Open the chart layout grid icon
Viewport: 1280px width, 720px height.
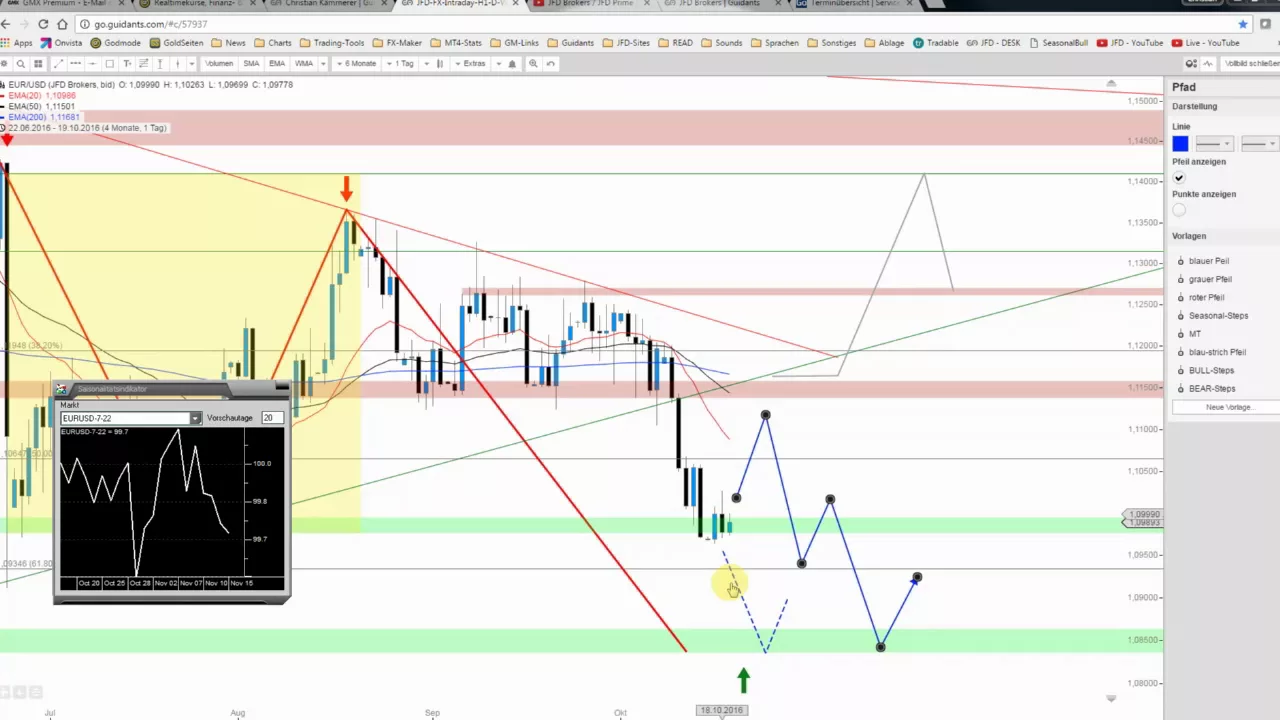[38, 63]
